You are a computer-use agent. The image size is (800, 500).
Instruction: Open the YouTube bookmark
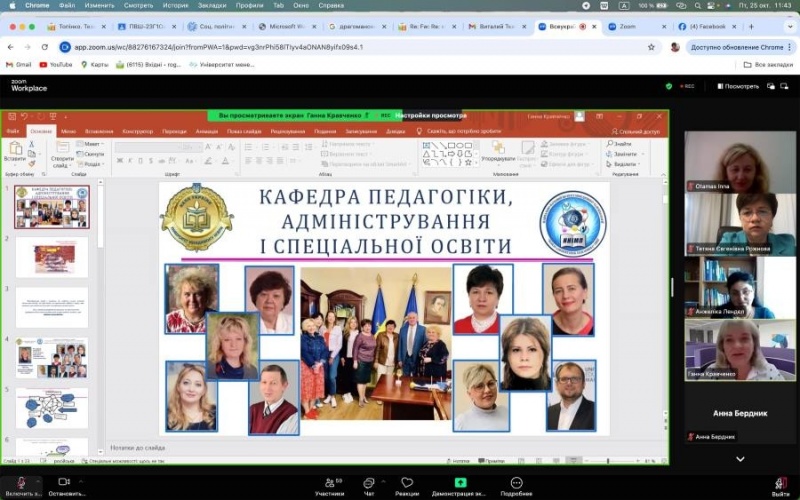click(55, 64)
